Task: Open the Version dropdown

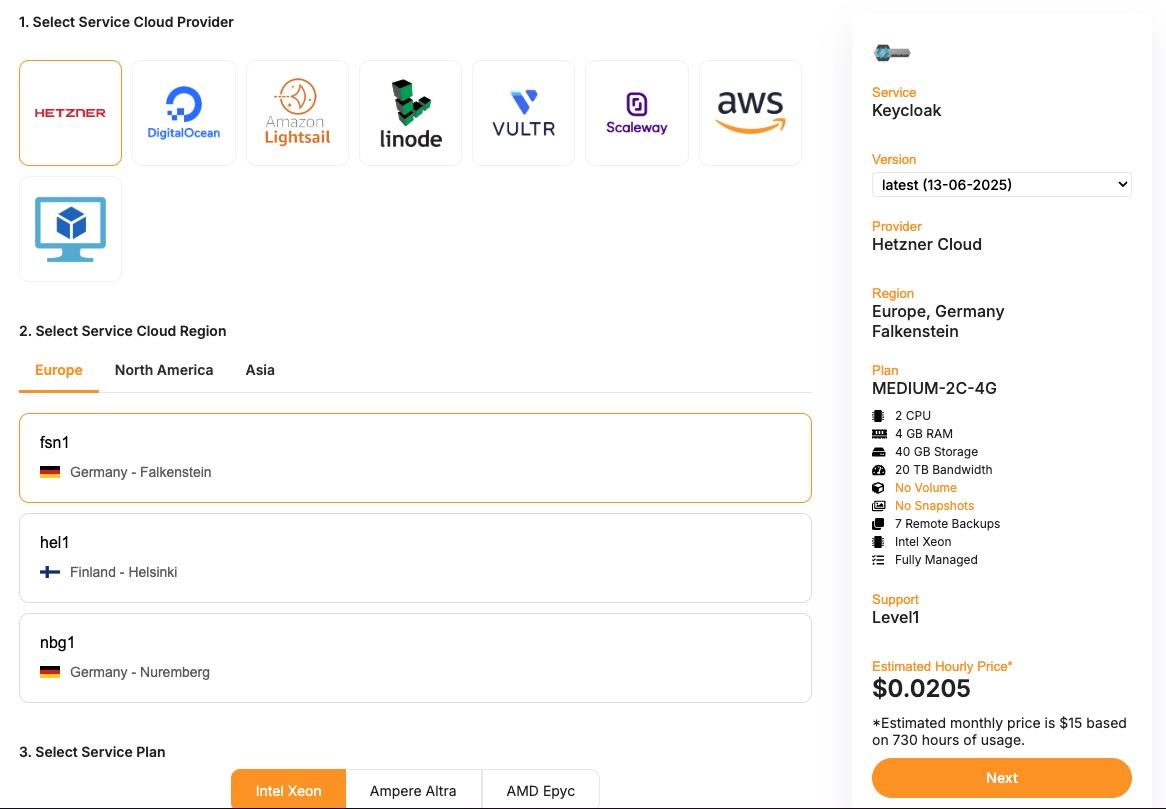Action: tap(1001, 184)
